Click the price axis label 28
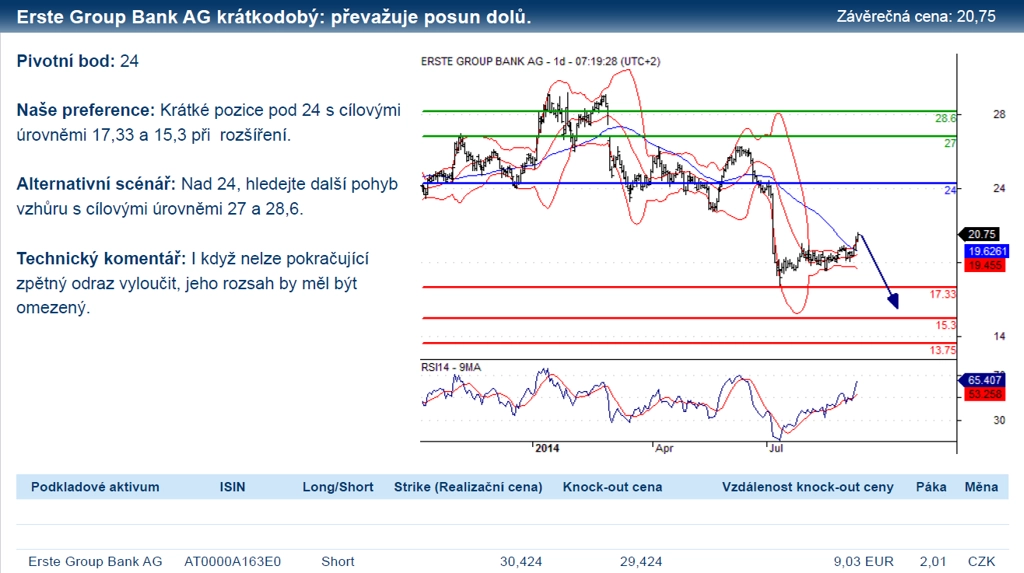Viewport: 1024px width, 573px height. (x=999, y=114)
